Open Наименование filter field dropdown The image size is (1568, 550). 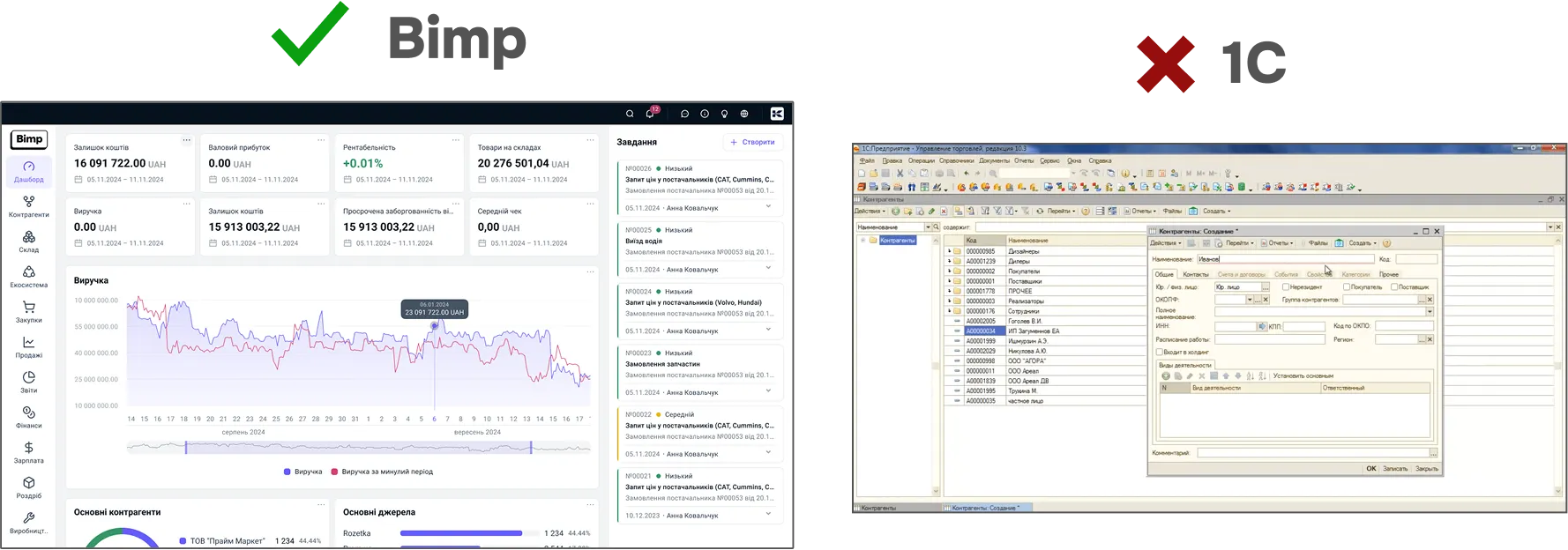pyautogui.click(x=927, y=227)
